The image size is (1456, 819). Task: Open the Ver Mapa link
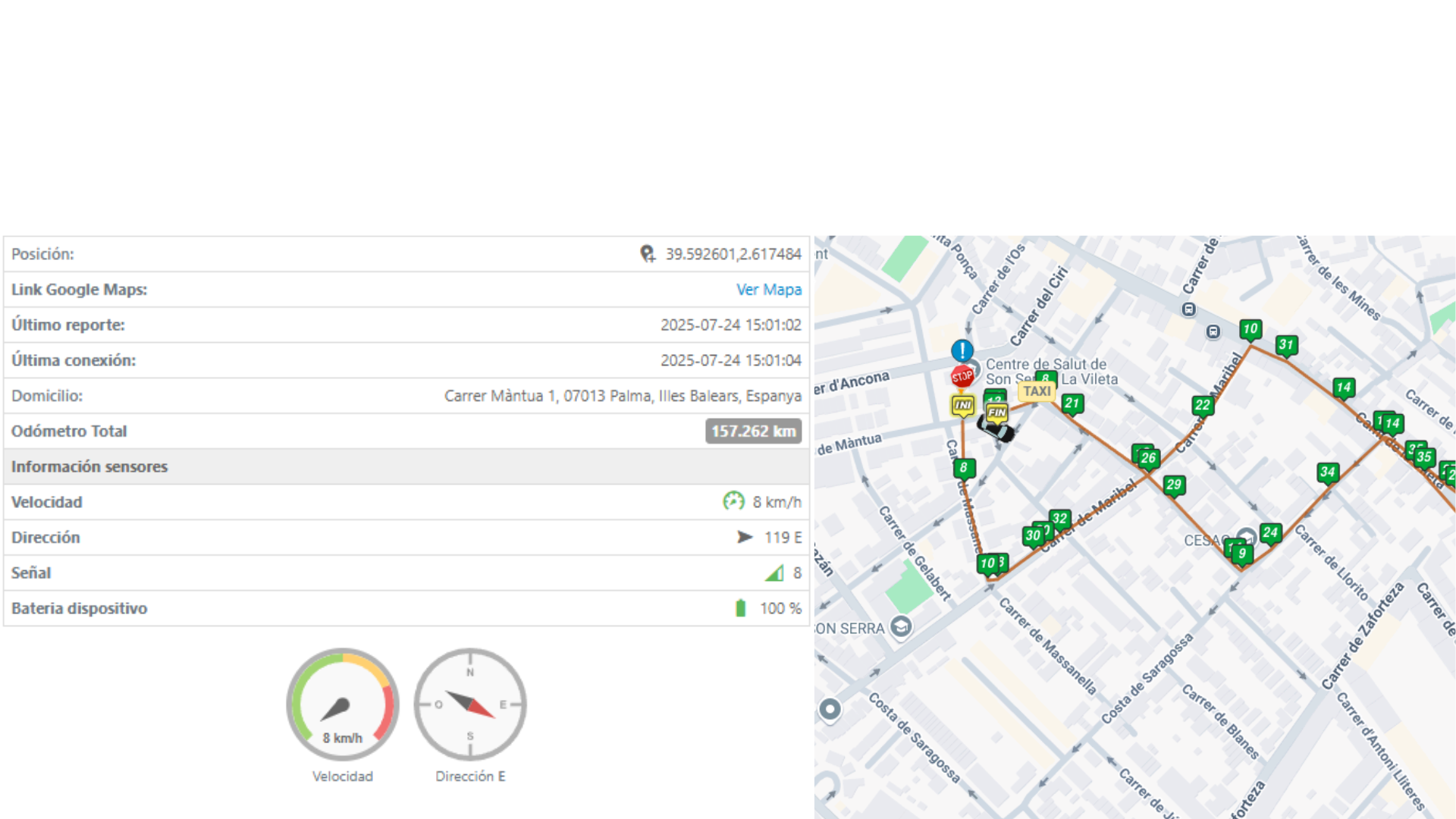tap(768, 290)
